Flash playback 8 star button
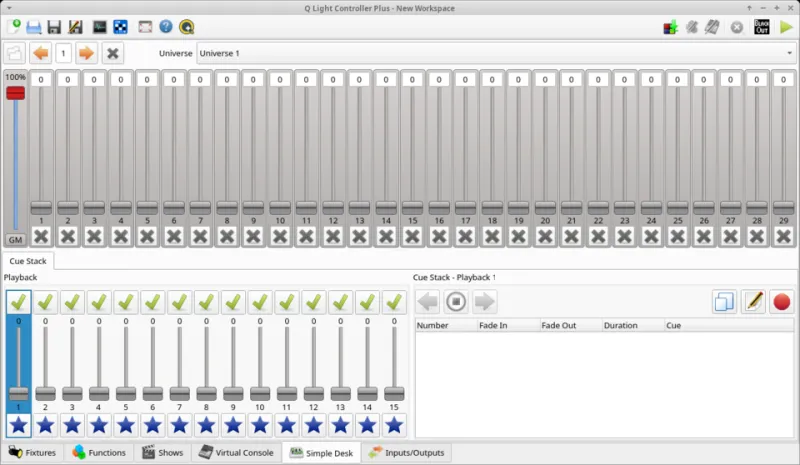 click(206, 425)
